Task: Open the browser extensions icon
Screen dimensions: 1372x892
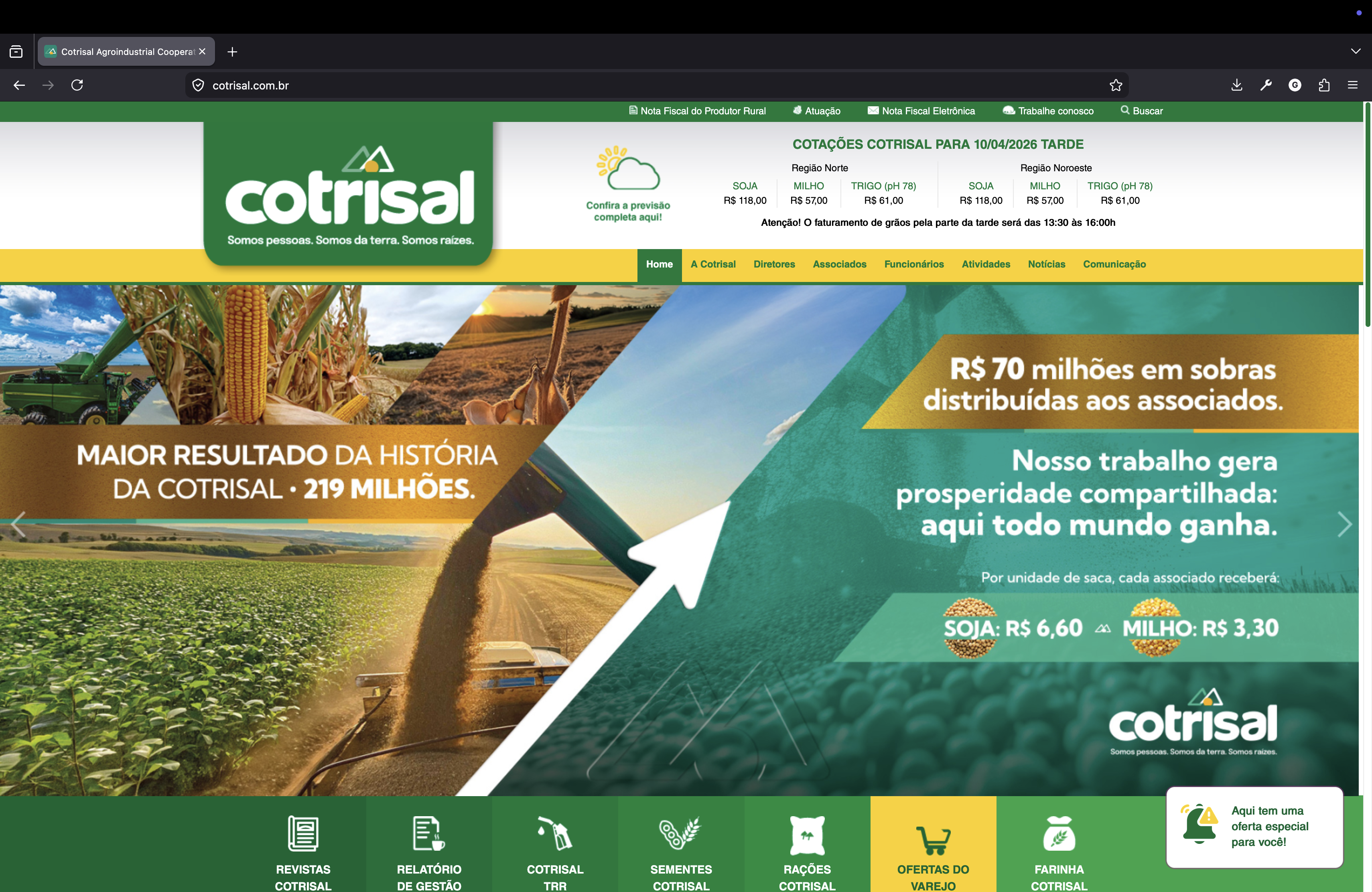Action: [1324, 85]
